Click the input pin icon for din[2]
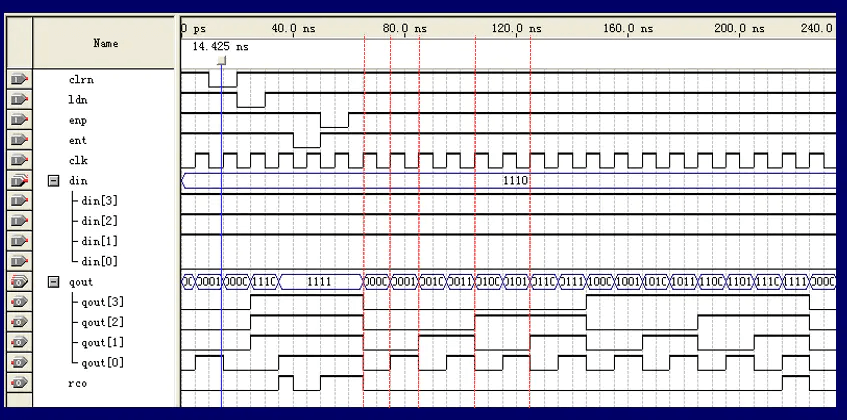847x420 pixels. point(19,221)
